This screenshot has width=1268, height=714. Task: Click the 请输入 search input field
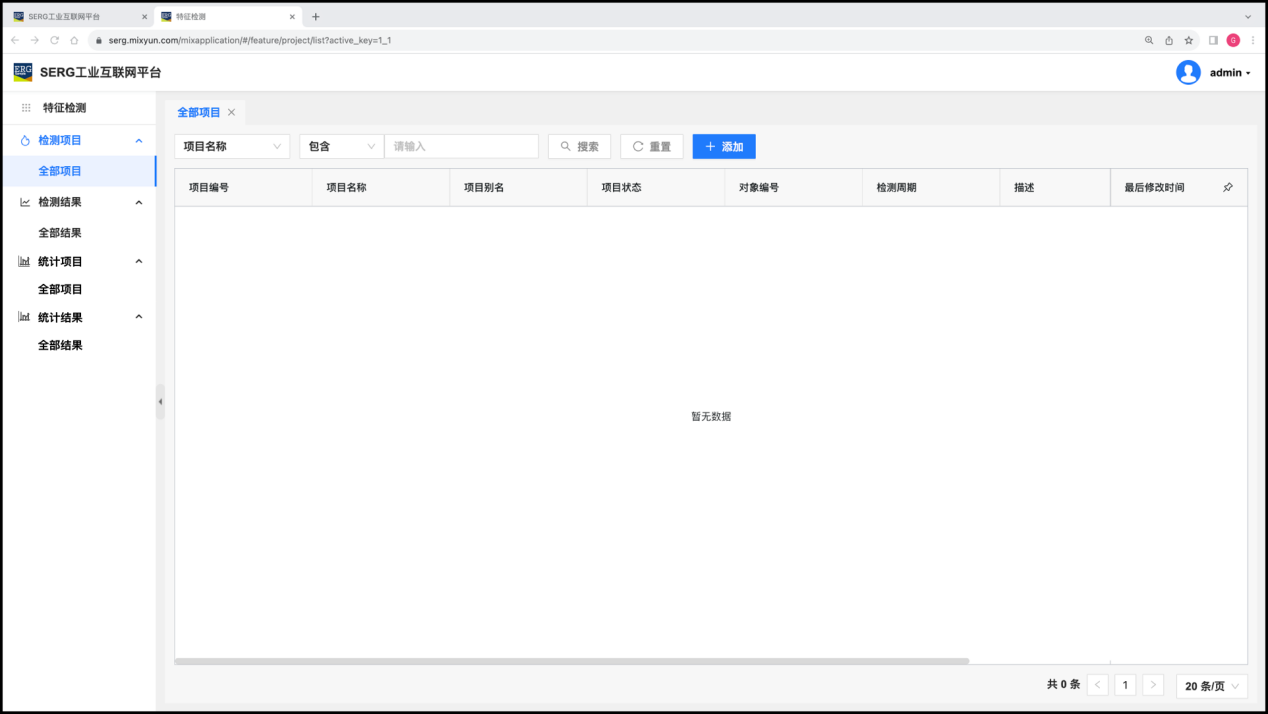(x=461, y=147)
